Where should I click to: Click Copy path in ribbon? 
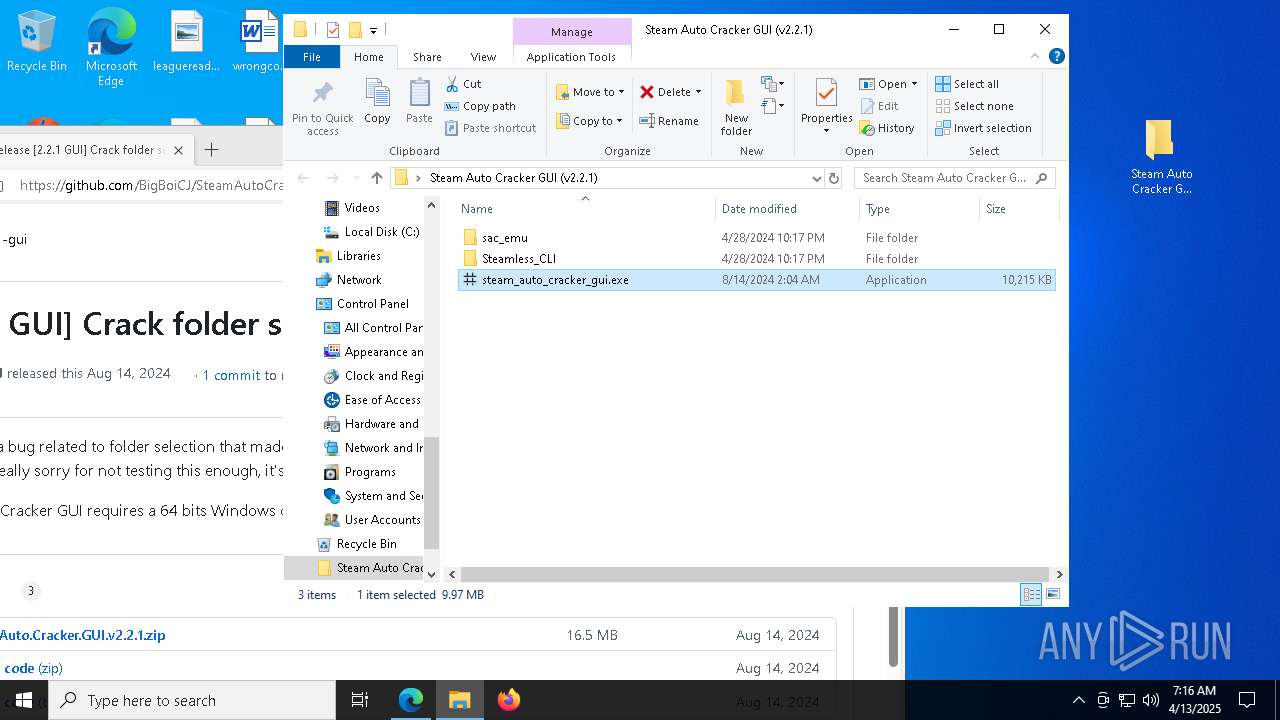click(480, 106)
